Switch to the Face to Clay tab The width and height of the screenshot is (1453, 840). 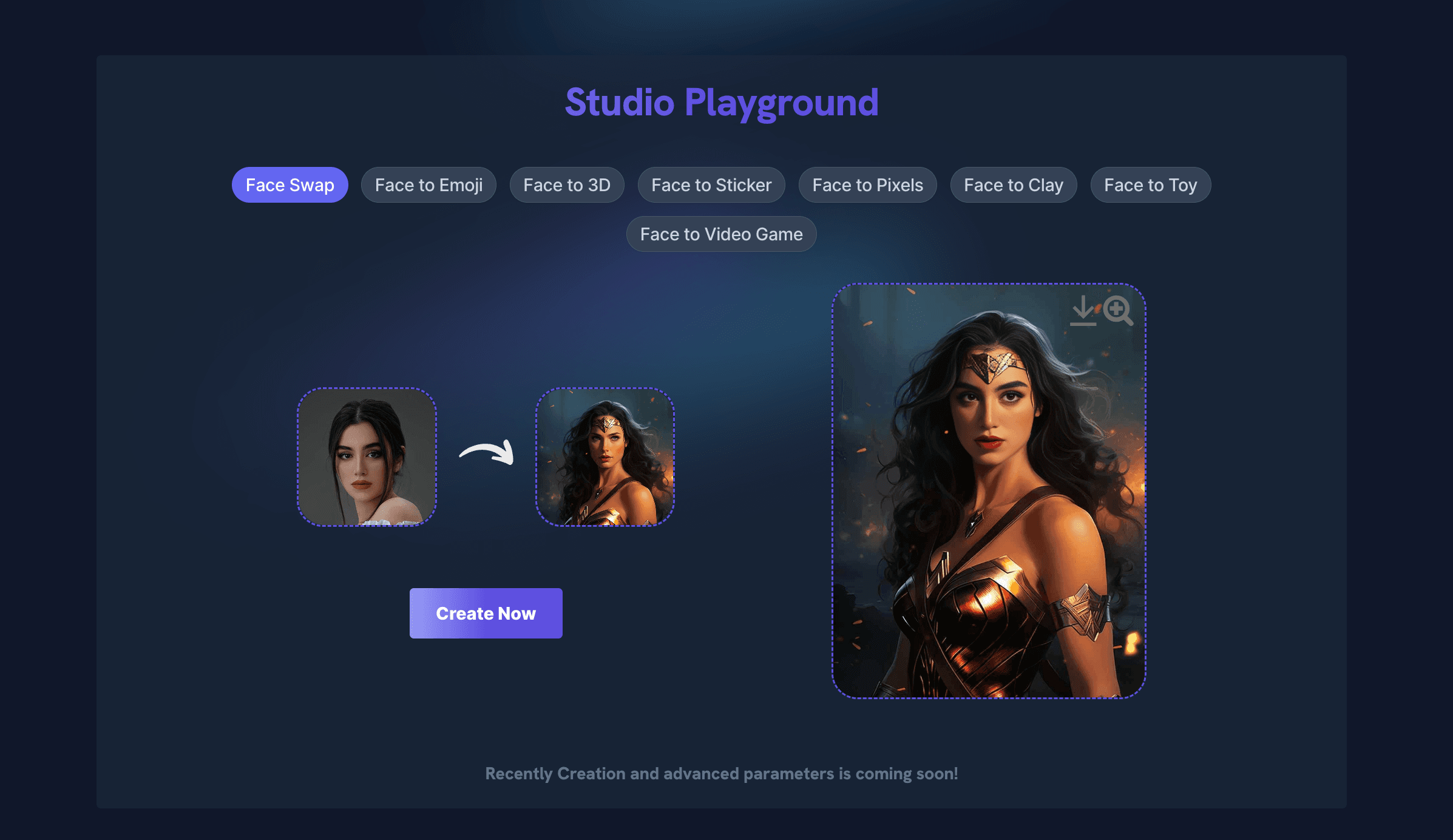pyautogui.click(x=1013, y=185)
